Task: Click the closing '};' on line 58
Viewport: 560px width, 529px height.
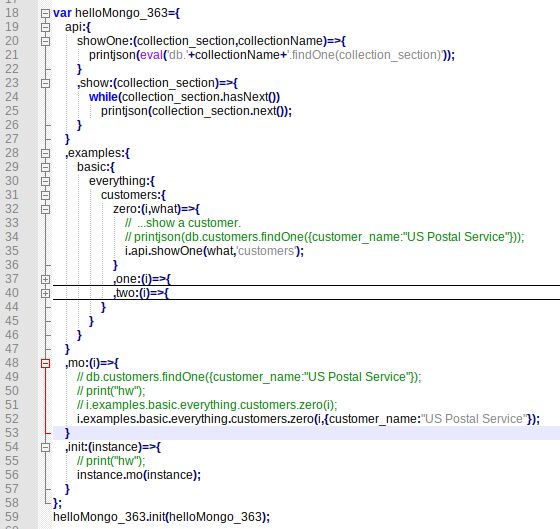Action: tap(58, 503)
